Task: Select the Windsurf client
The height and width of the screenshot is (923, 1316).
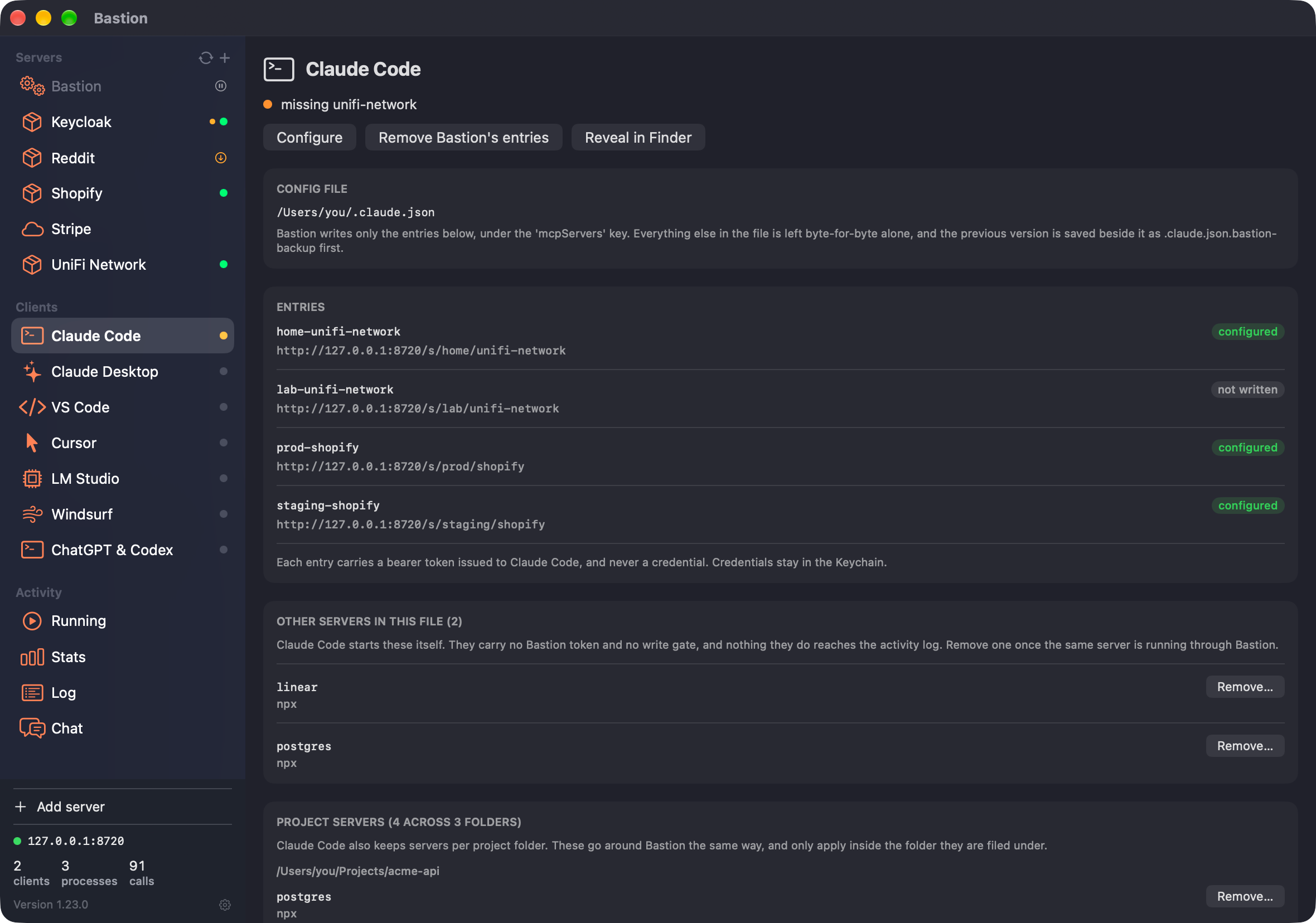Action: pos(123,514)
